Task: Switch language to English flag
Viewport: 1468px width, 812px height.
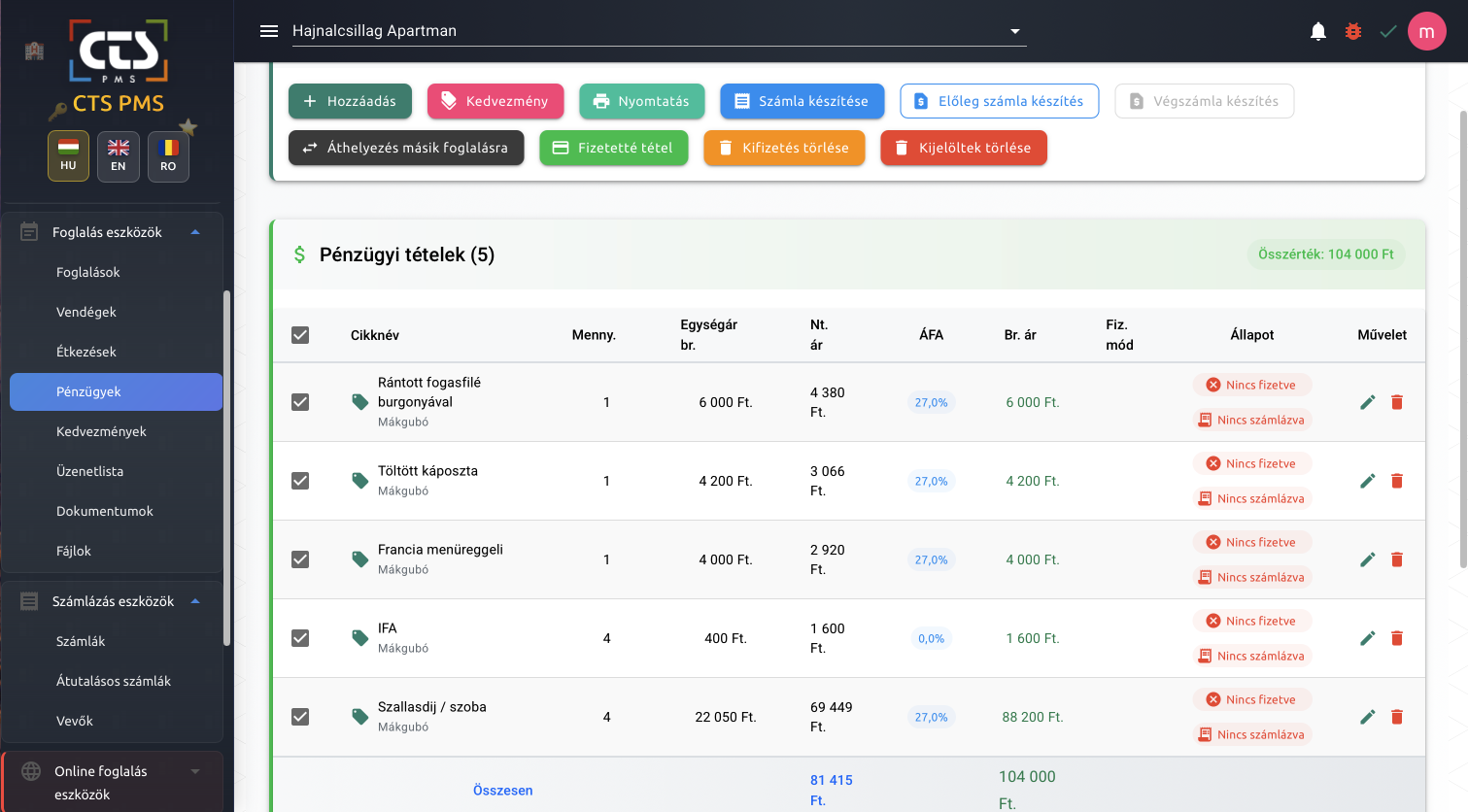Action: click(x=119, y=155)
